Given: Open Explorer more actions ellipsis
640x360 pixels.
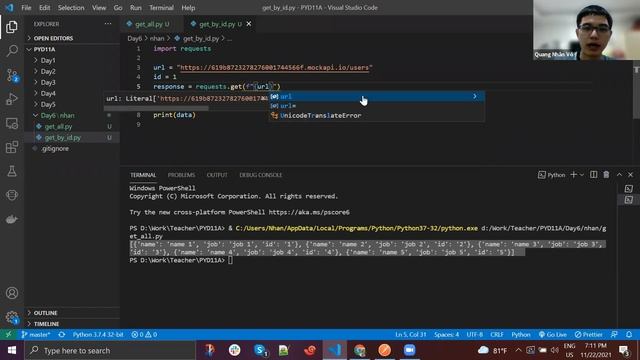Looking at the screenshot, I should coord(108,24).
